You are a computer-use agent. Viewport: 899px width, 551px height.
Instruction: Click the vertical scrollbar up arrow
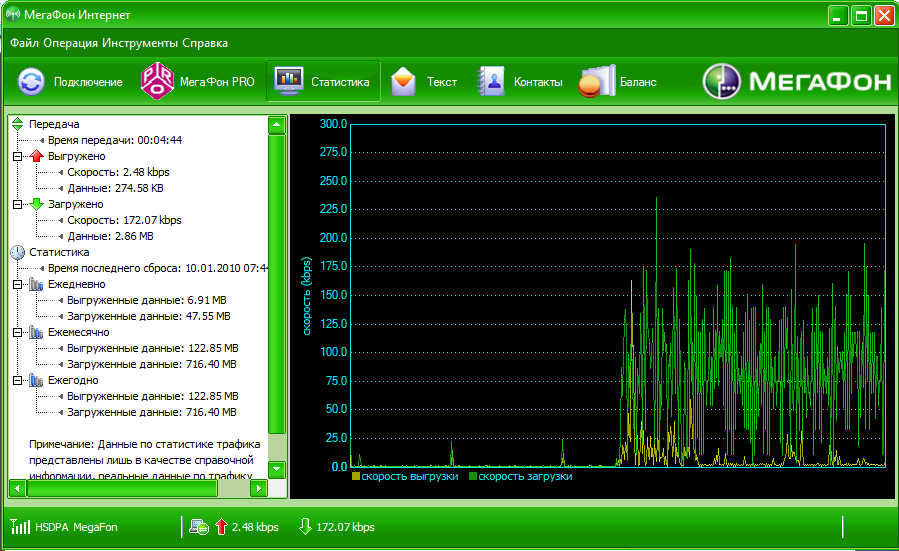(277, 124)
